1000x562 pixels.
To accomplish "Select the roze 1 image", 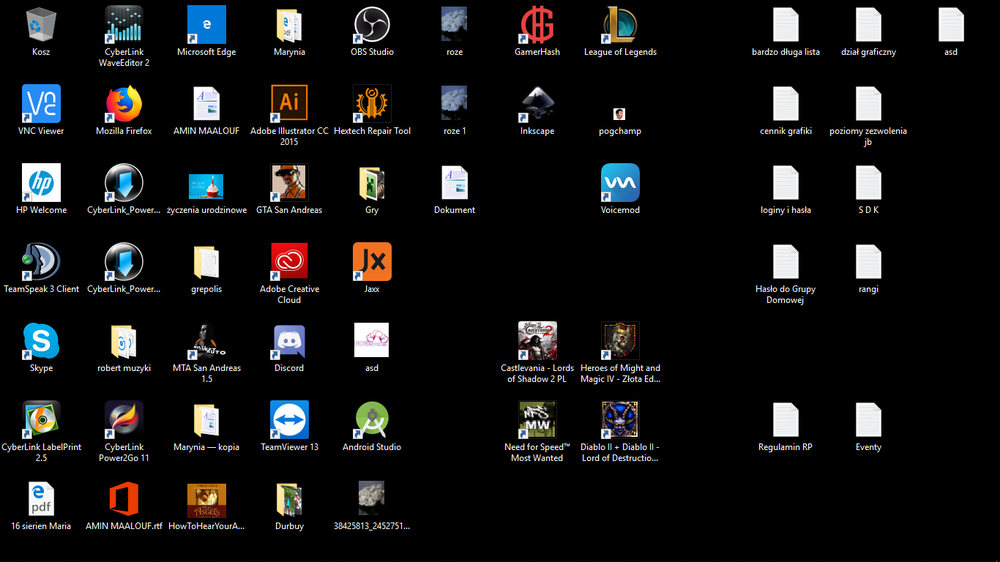I will click(x=454, y=104).
